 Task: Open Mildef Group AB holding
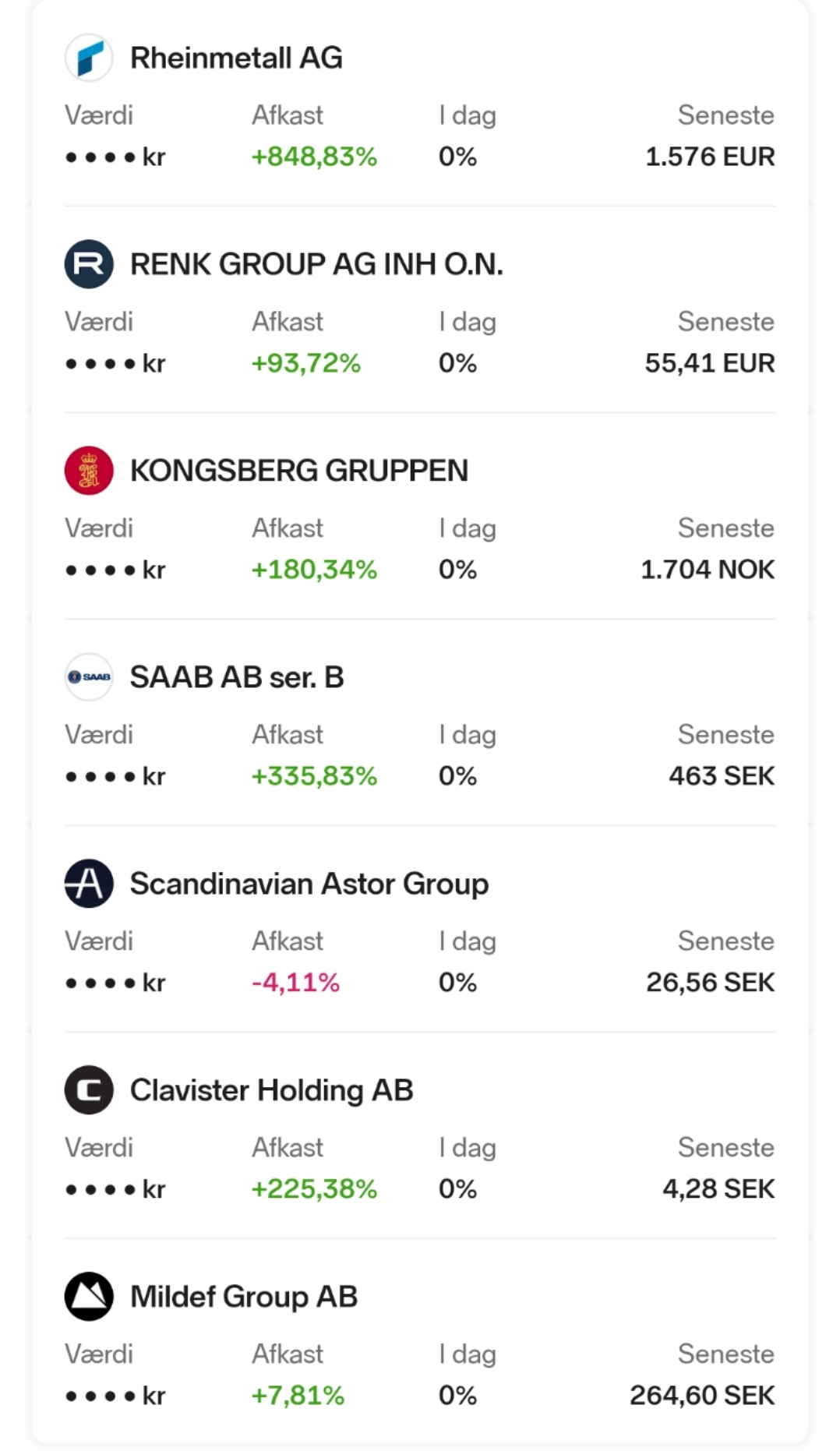244,1297
